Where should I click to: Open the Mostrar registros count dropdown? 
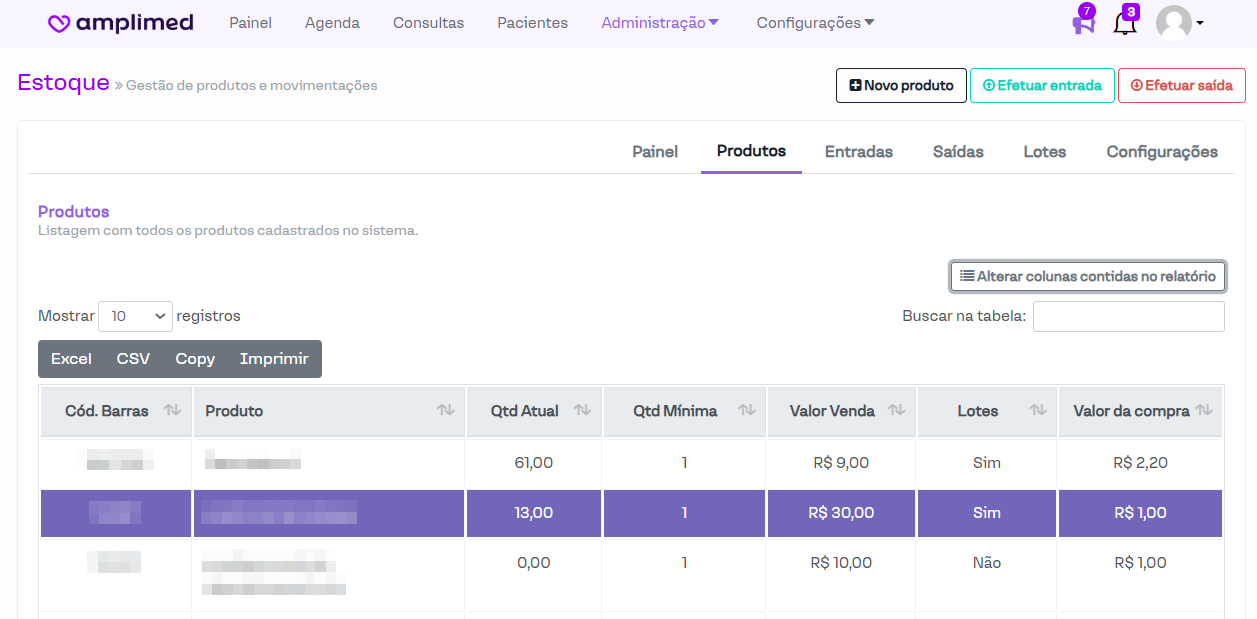click(135, 316)
